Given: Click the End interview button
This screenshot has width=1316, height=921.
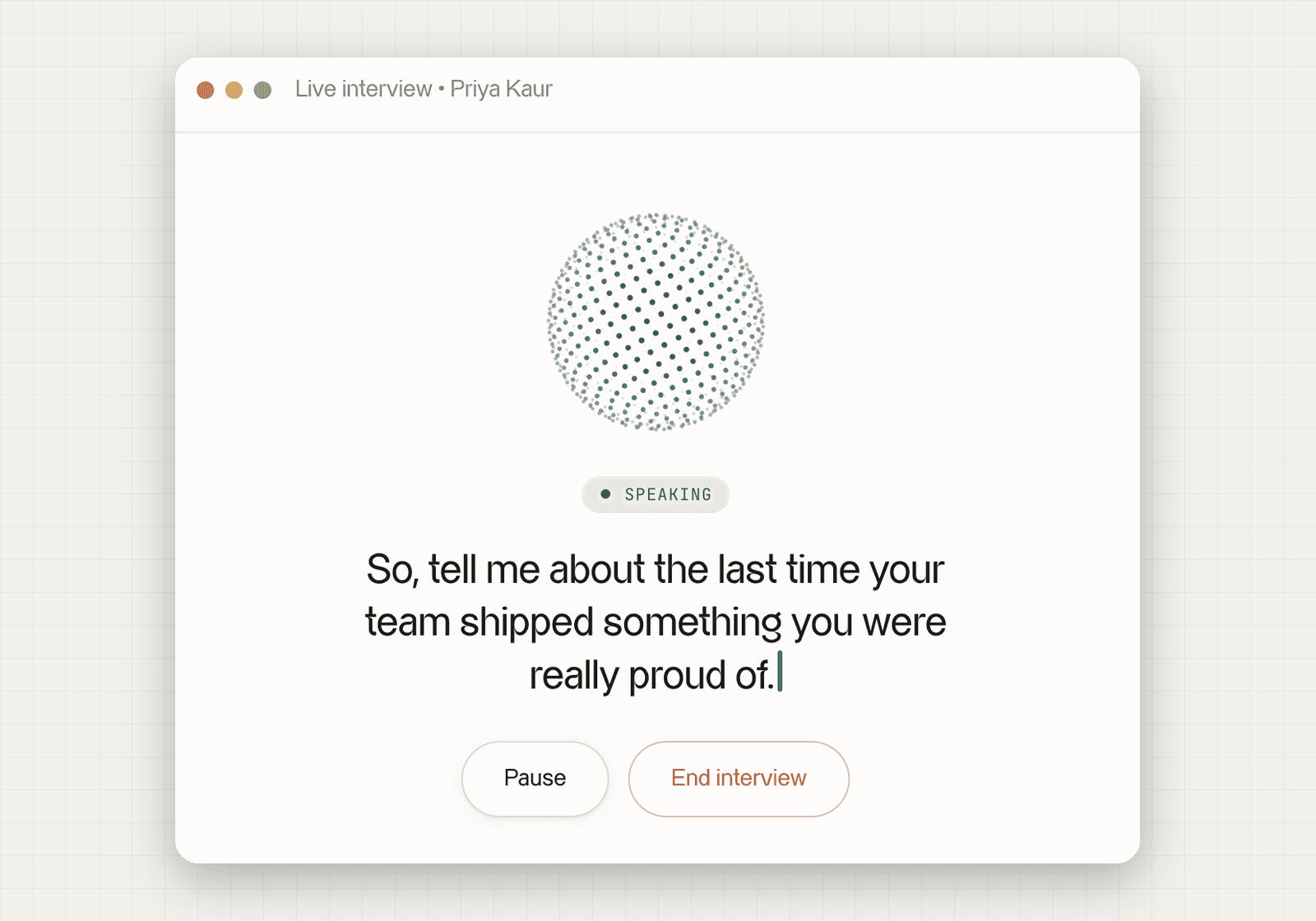Looking at the screenshot, I should coord(739,779).
